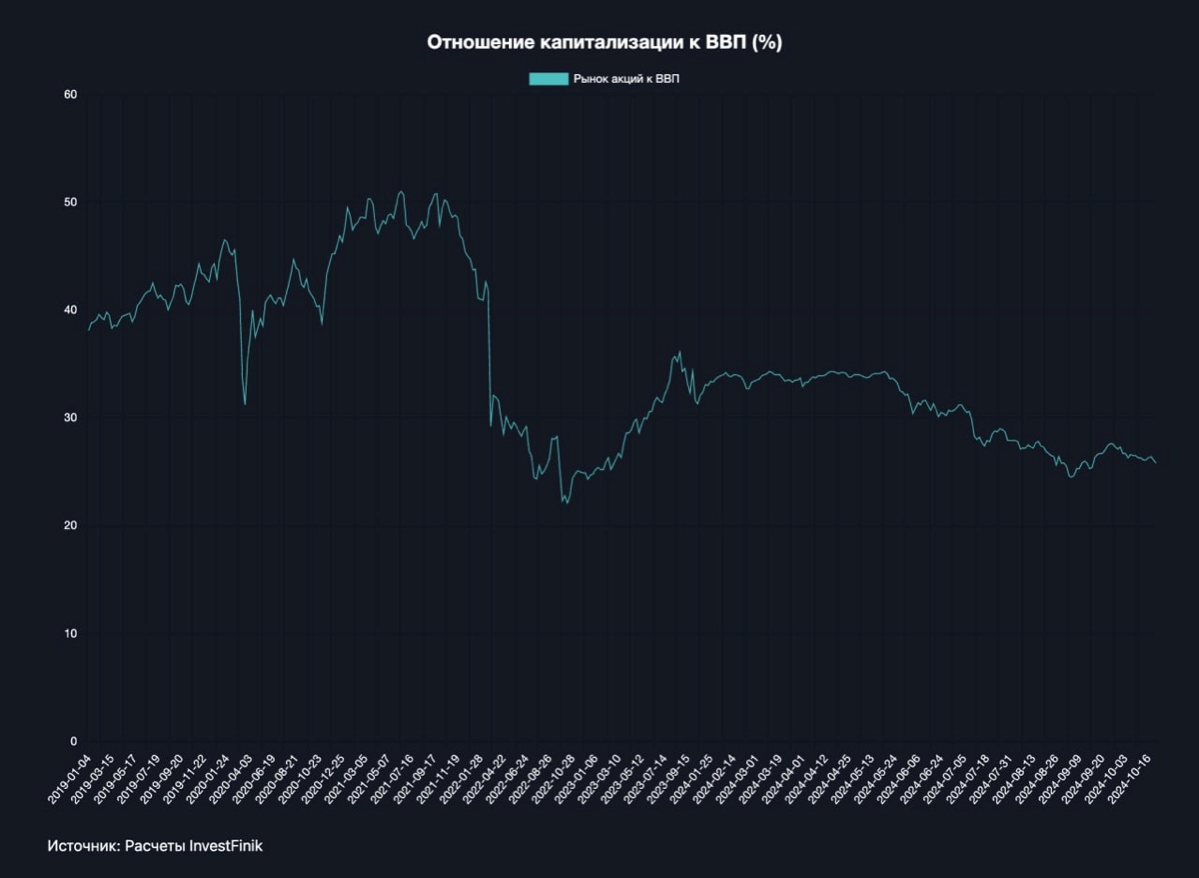Click the y-axis value 10
Viewport: 1199px width, 878px height.
tap(70, 633)
